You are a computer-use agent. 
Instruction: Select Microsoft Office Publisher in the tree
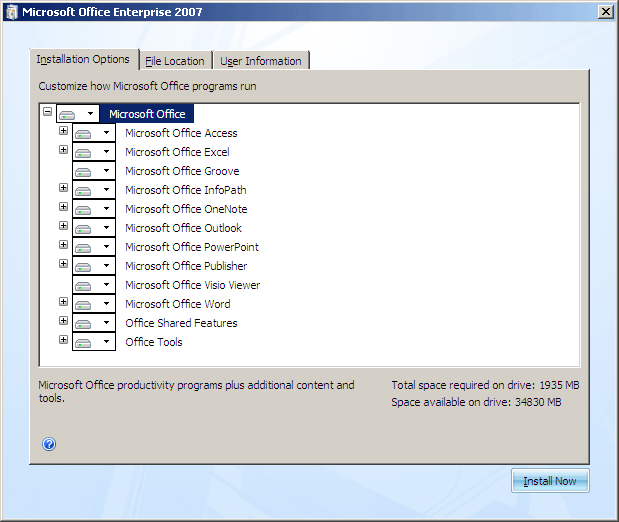click(x=186, y=266)
